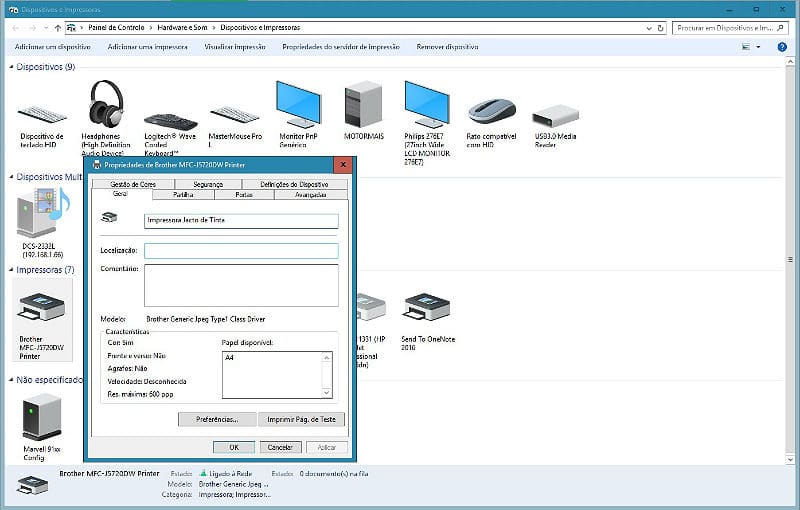
Task: Click Imprimir Pág. de Teste button
Action: click(x=301, y=419)
